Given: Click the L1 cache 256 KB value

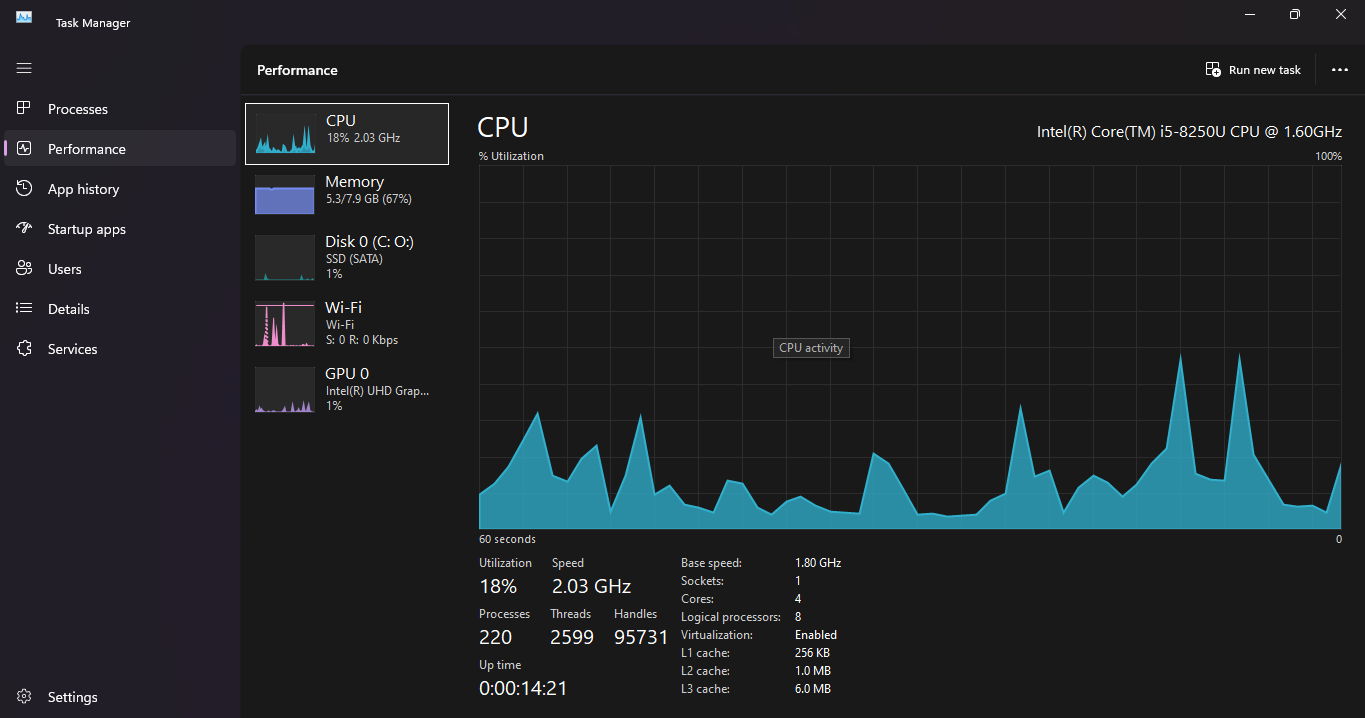Looking at the screenshot, I should coord(812,653).
